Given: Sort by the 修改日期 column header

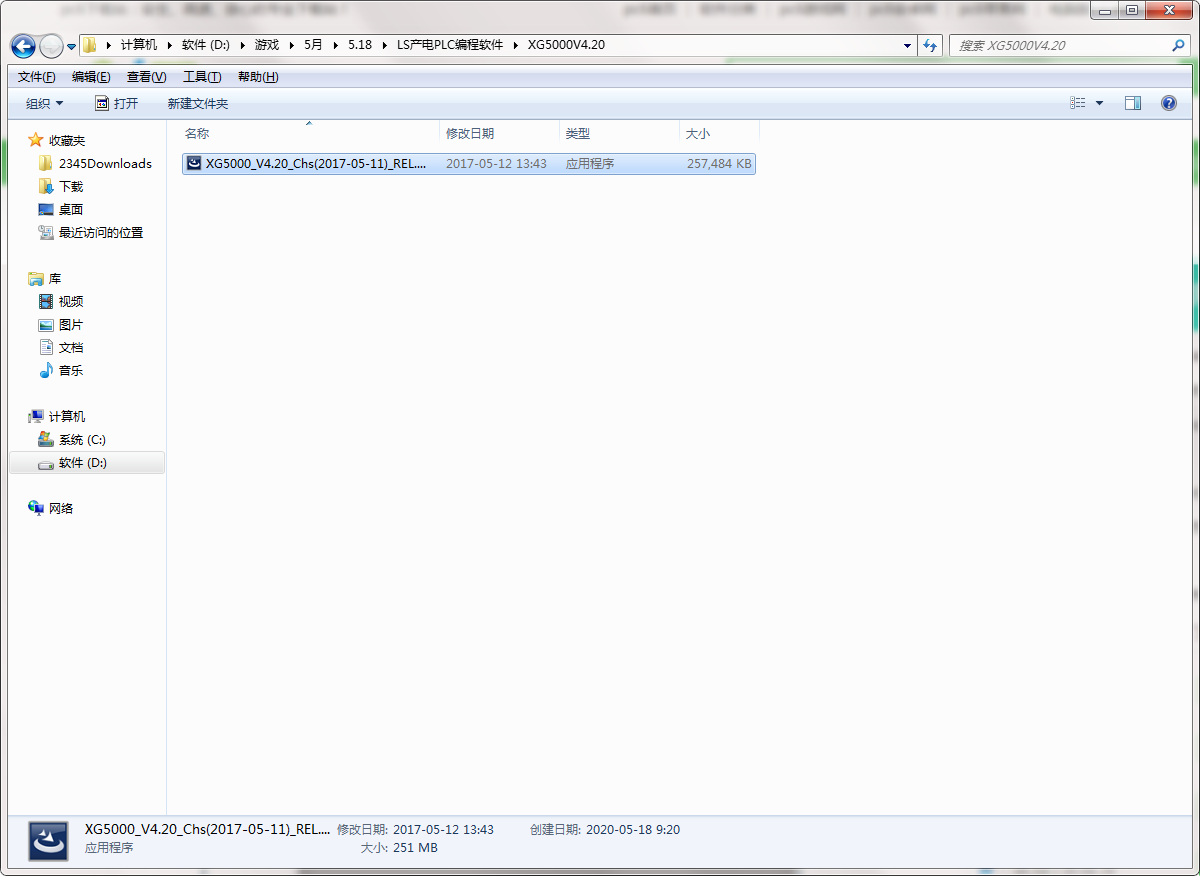Looking at the screenshot, I should coord(470,133).
